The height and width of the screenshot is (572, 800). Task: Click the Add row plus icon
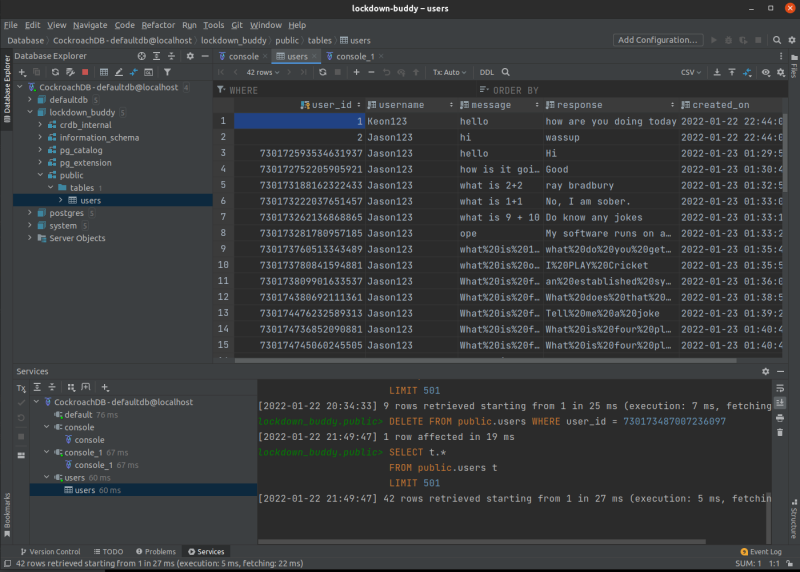coord(356,72)
